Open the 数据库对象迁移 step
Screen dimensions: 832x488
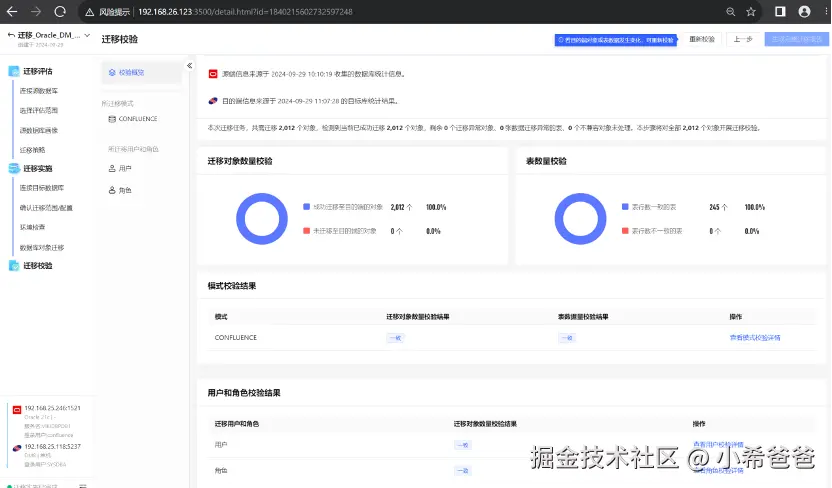coord(42,248)
